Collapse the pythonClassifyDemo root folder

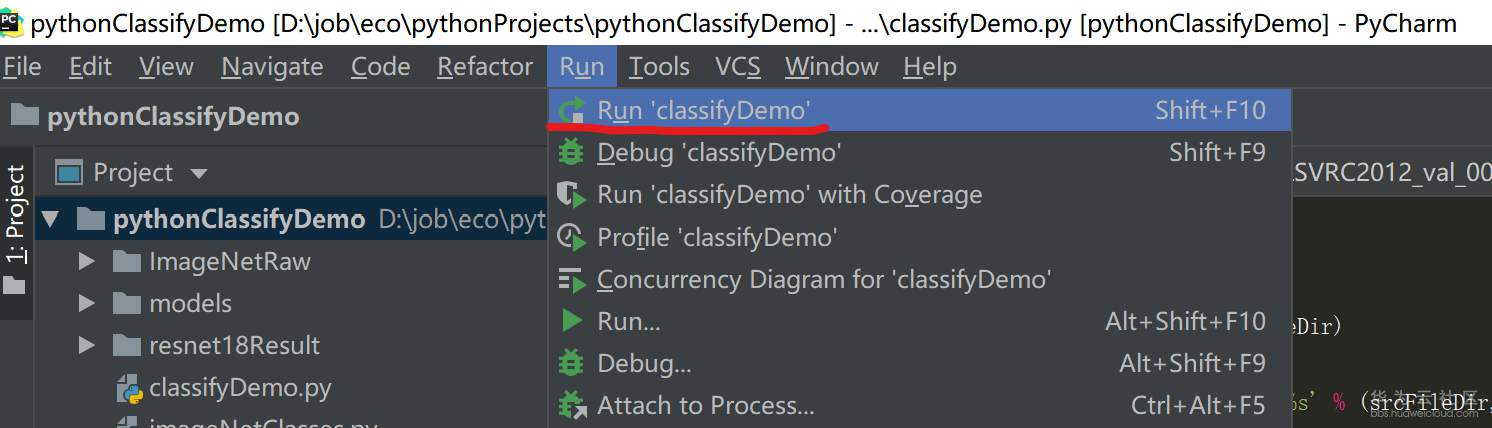pos(52,219)
